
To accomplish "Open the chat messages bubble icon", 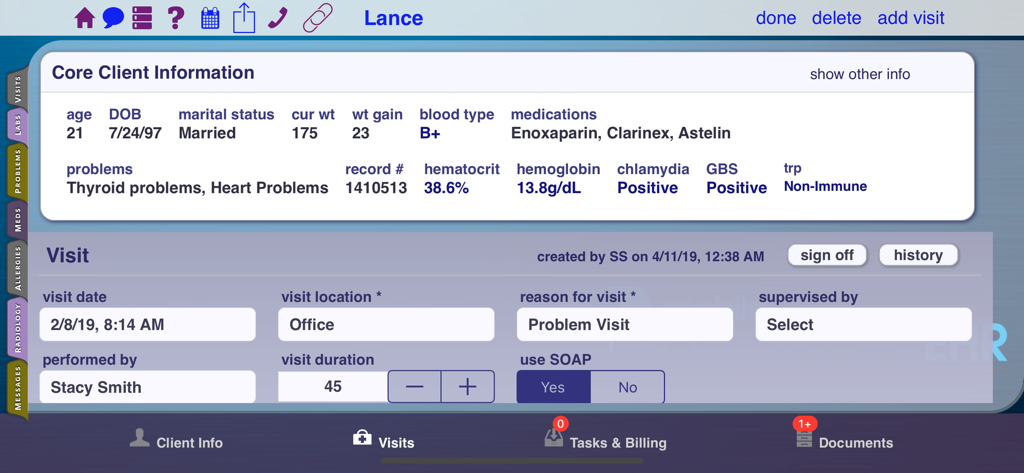I will 114,18.
